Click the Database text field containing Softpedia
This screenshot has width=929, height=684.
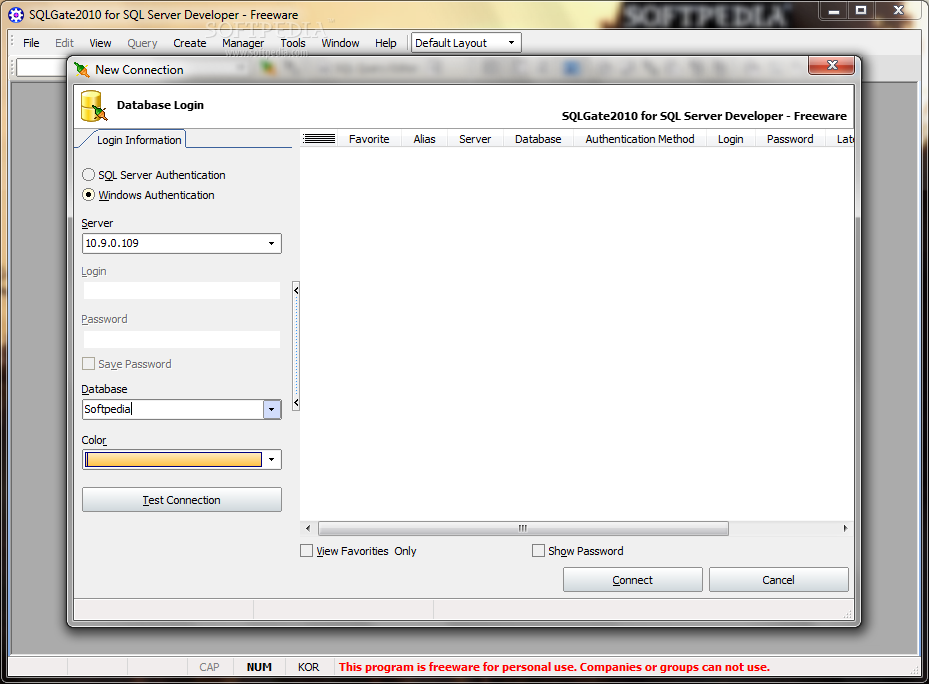[173, 410]
